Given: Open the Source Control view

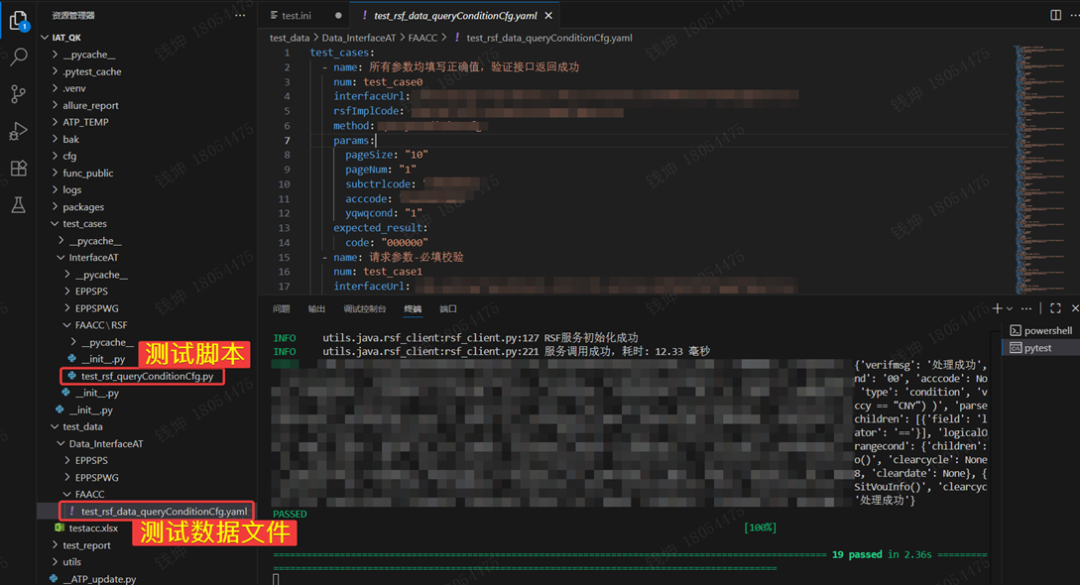Looking at the screenshot, I should click(x=19, y=94).
